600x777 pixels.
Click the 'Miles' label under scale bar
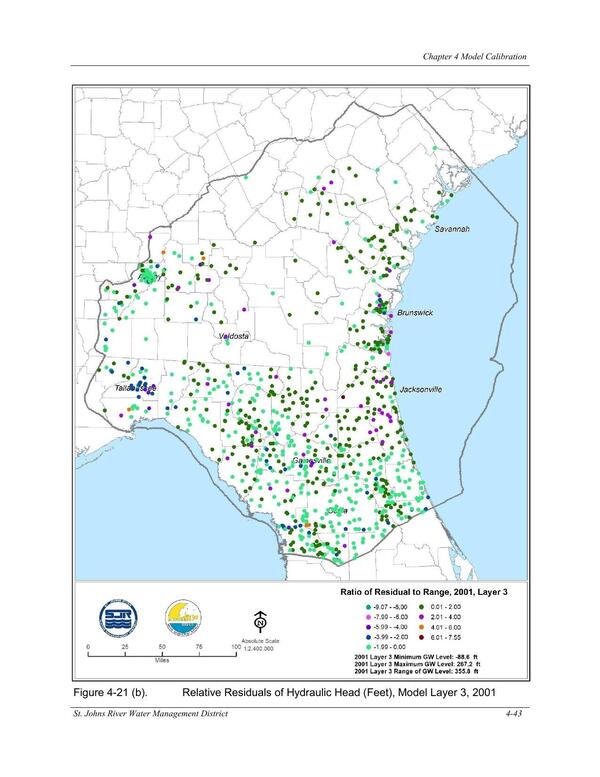pos(162,661)
